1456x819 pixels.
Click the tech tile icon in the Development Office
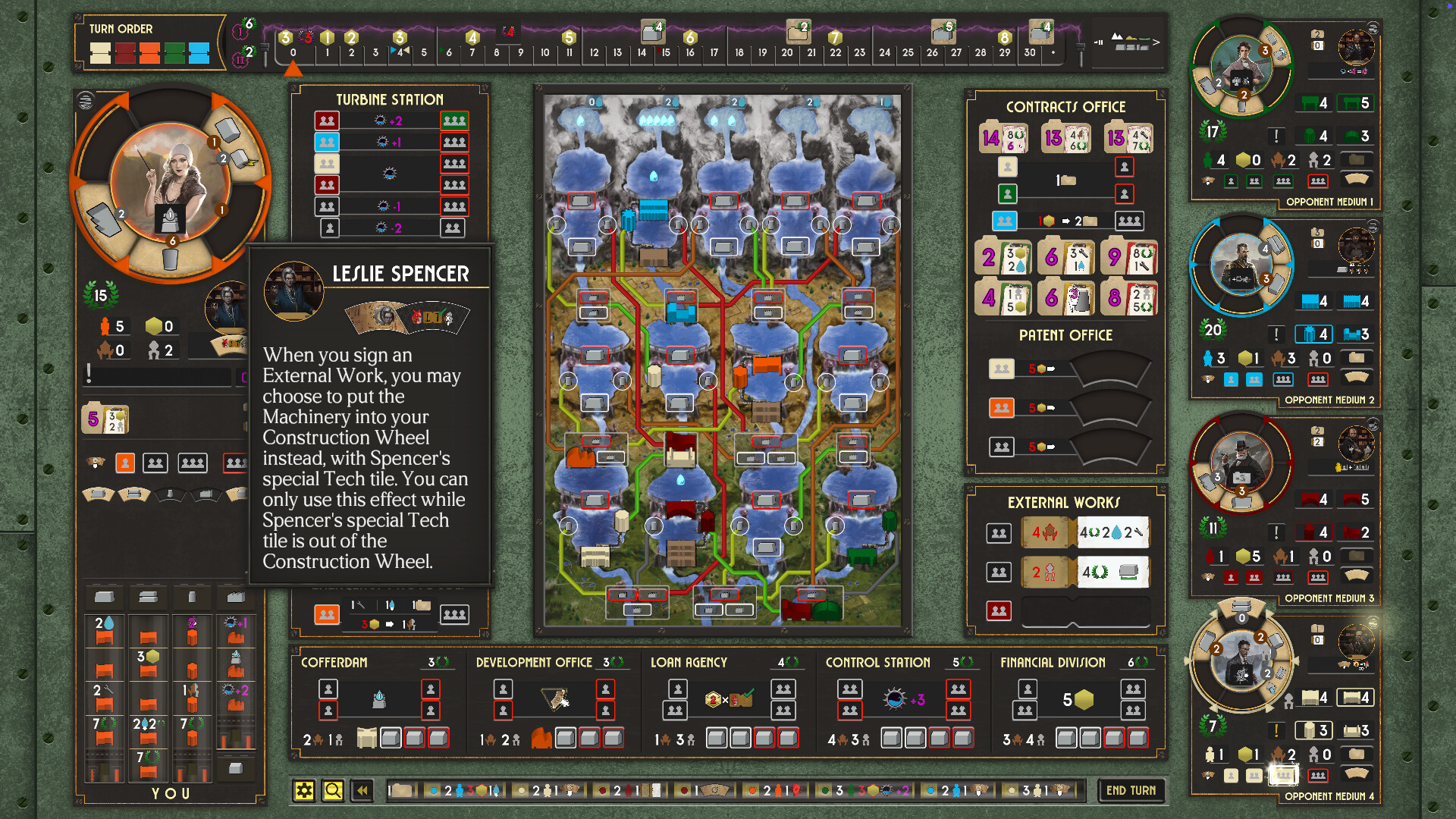[x=554, y=698]
